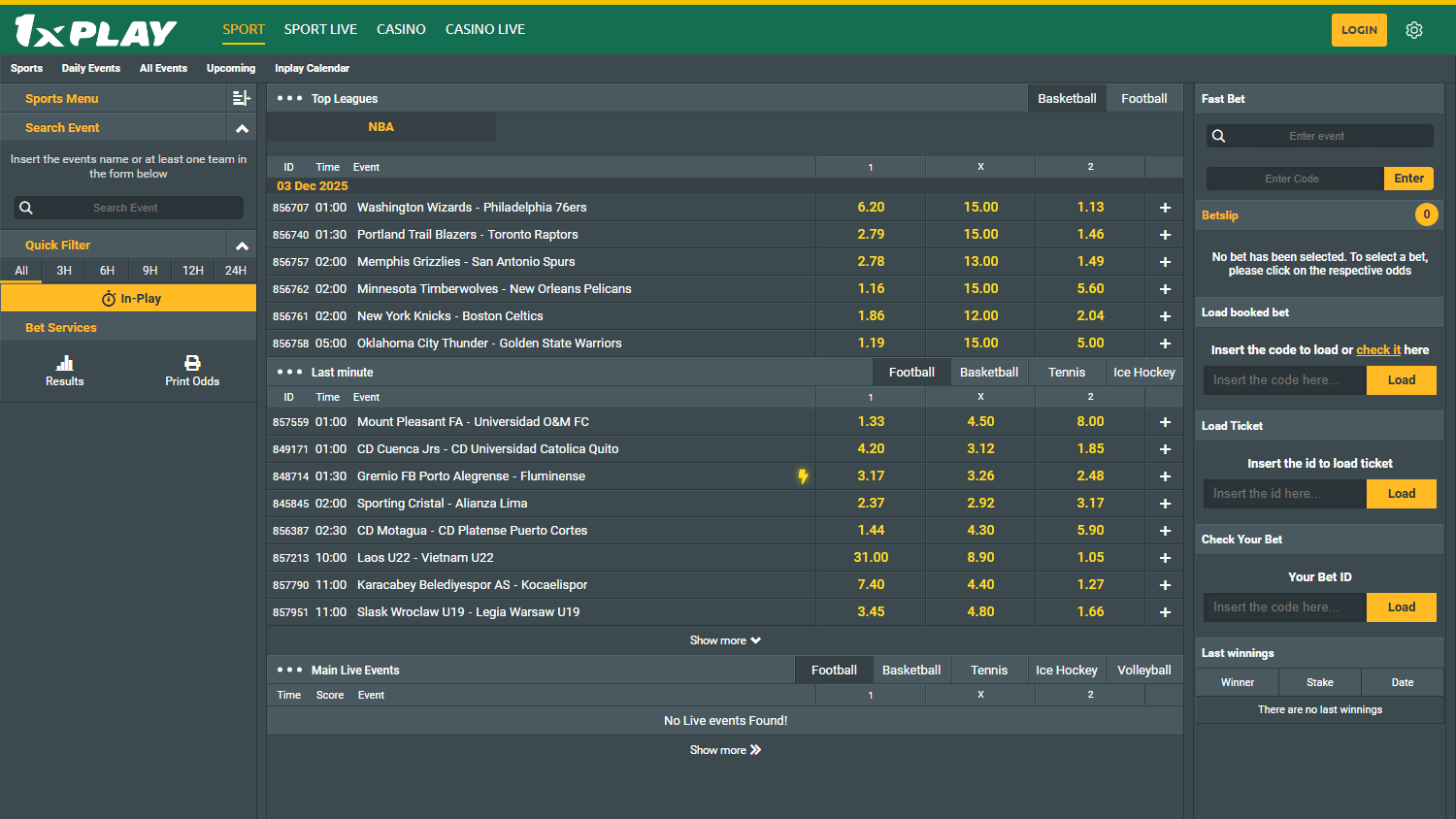Switch to CASINO LIVE tab
This screenshot has width=1456, height=819.
coord(484,29)
